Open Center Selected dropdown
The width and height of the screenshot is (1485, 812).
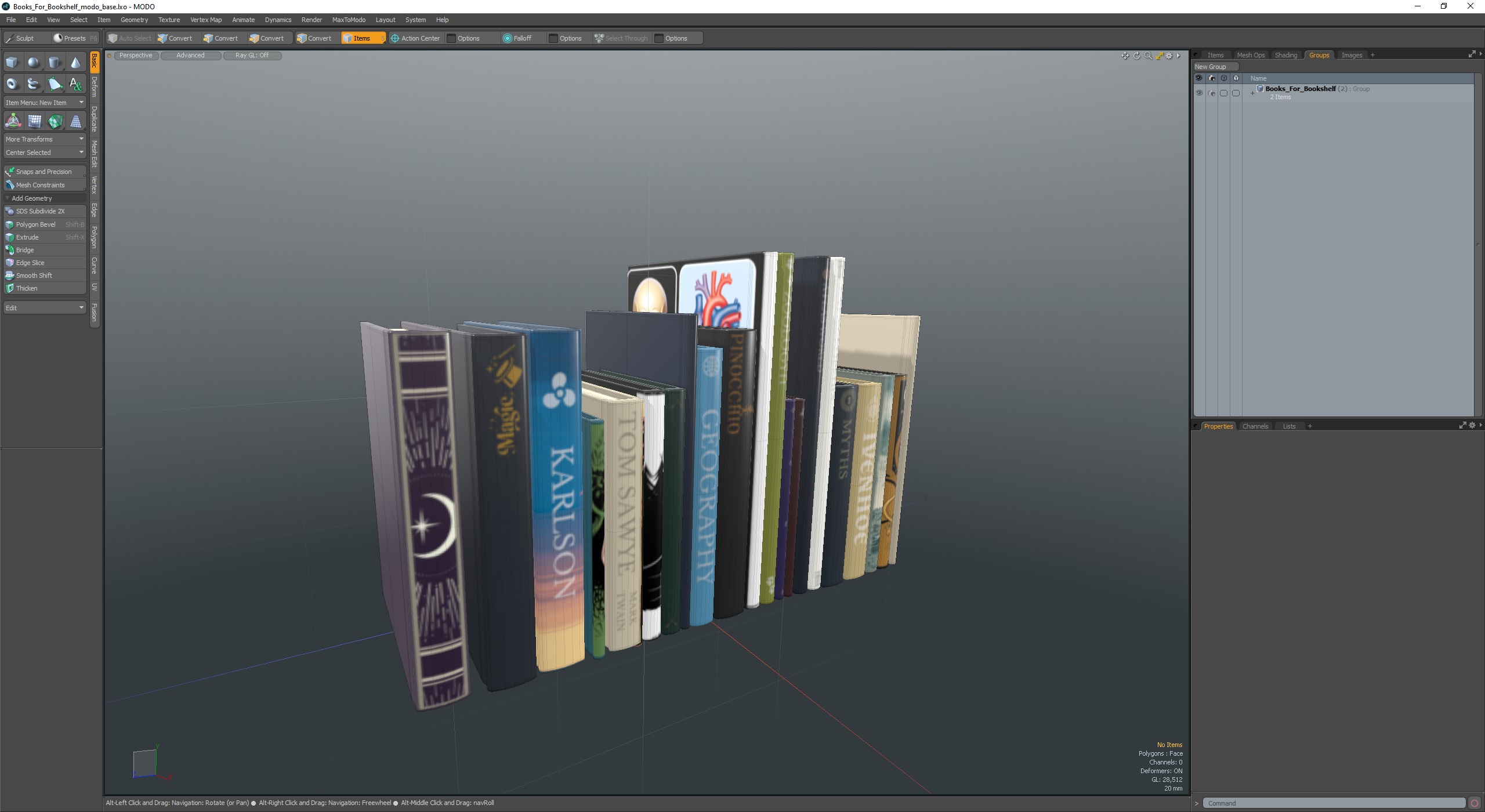click(x=45, y=153)
